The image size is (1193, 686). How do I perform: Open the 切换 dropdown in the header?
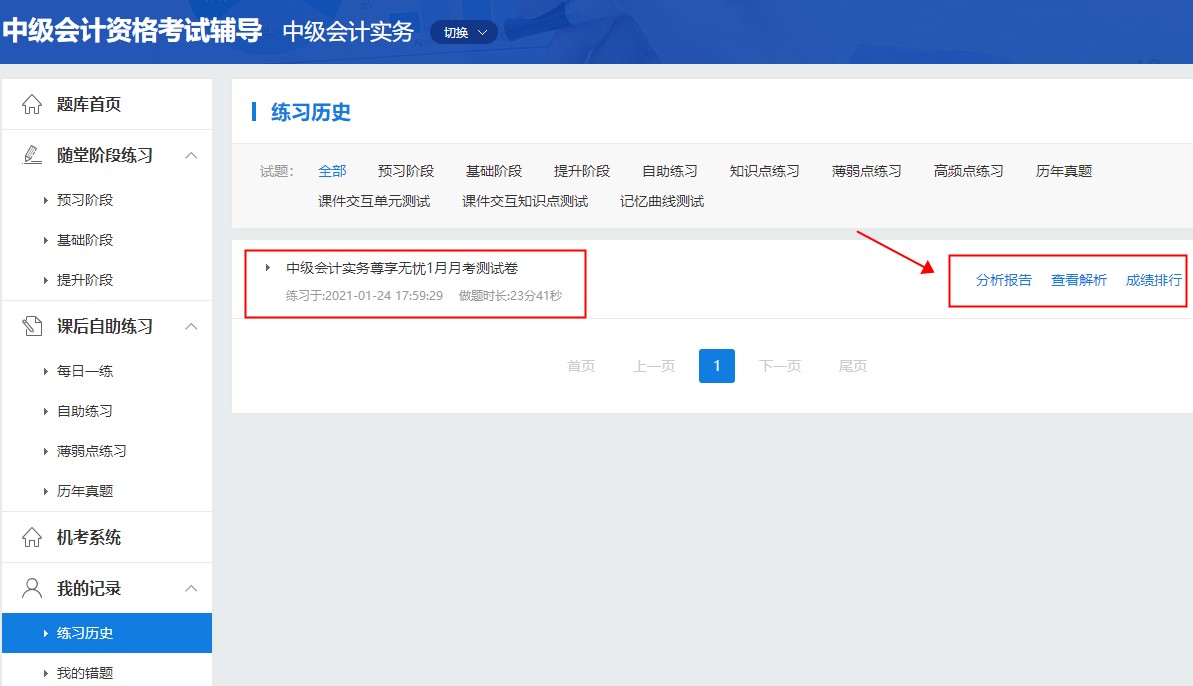click(463, 31)
